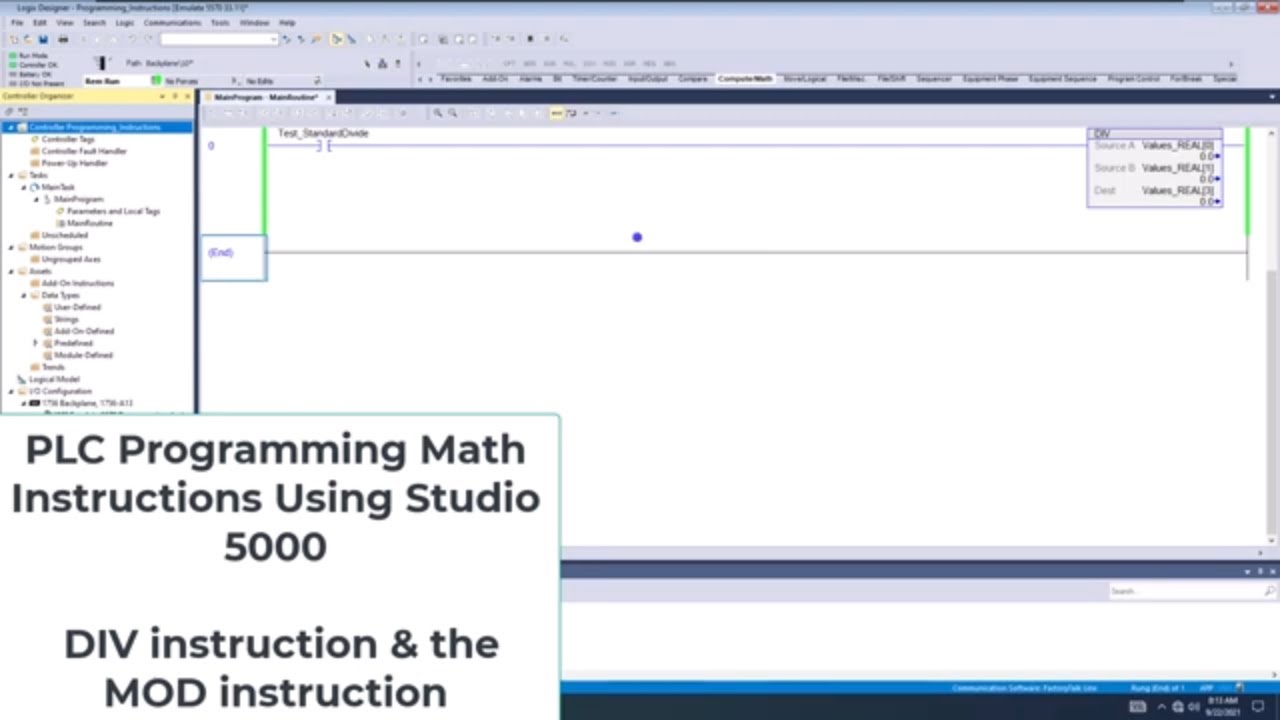
Task: Expand the Predefined data types node
Action: point(35,343)
